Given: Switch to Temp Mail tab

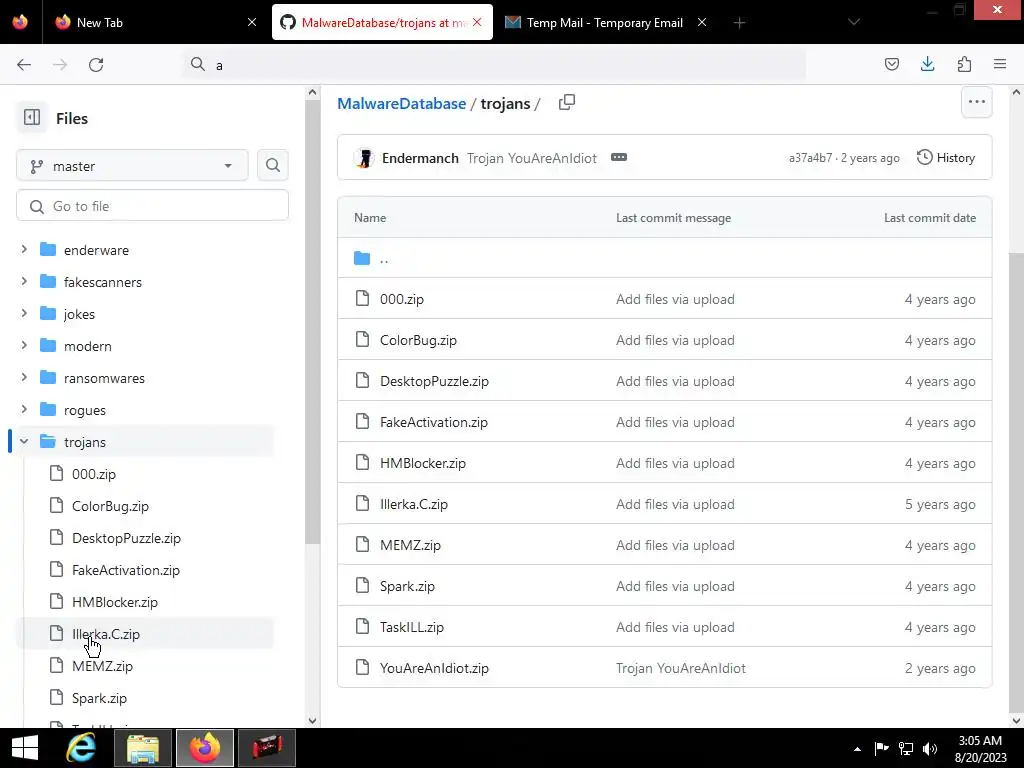Looking at the screenshot, I should pos(605,22).
